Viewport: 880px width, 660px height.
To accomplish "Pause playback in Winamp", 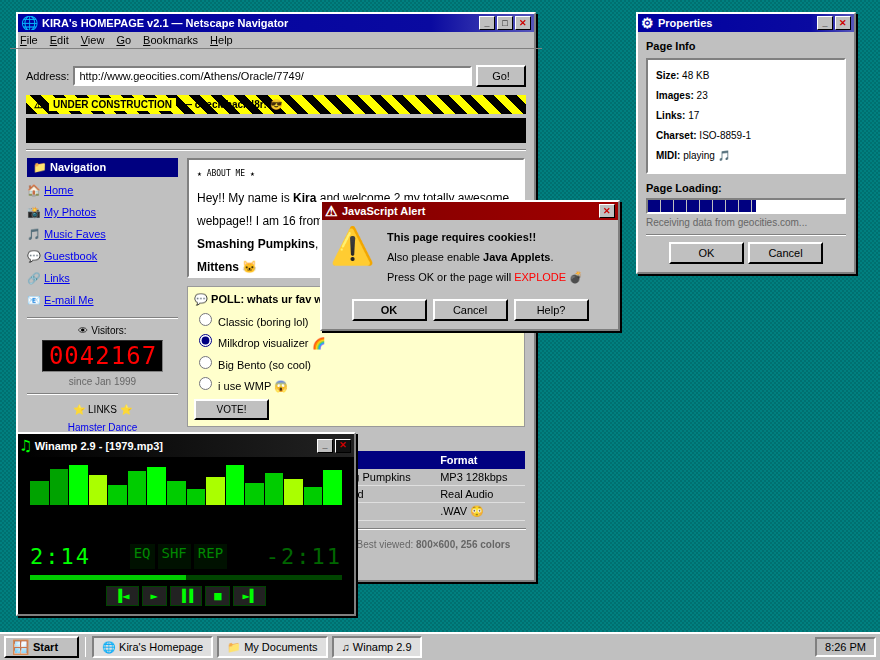I will coord(186,596).
